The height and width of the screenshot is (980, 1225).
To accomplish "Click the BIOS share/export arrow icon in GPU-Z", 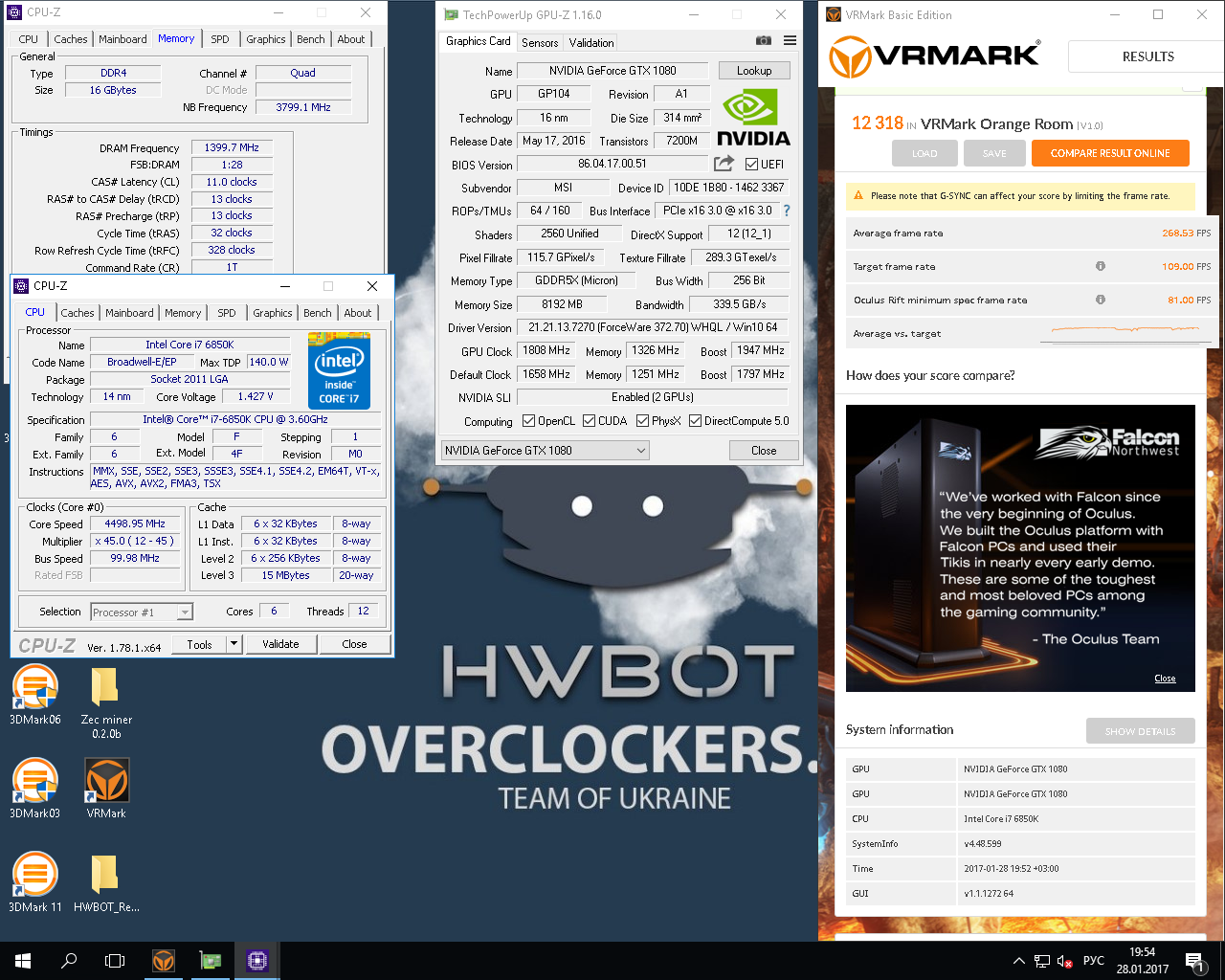I will [x=724, y=164].
